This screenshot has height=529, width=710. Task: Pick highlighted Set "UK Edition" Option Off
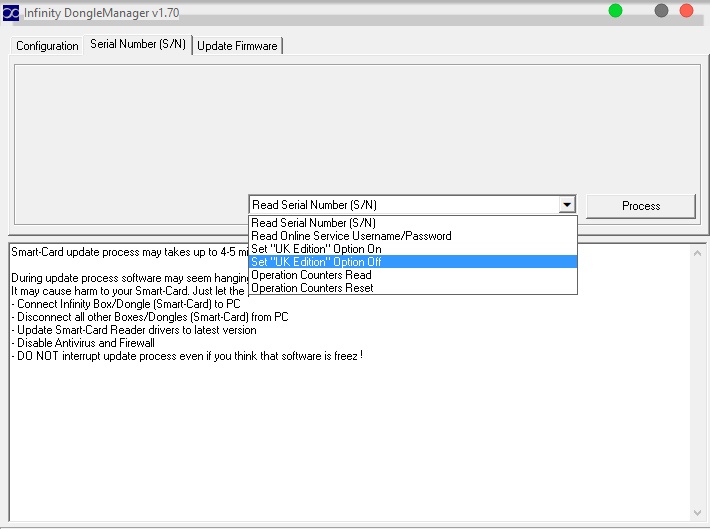tap(413, 262)
